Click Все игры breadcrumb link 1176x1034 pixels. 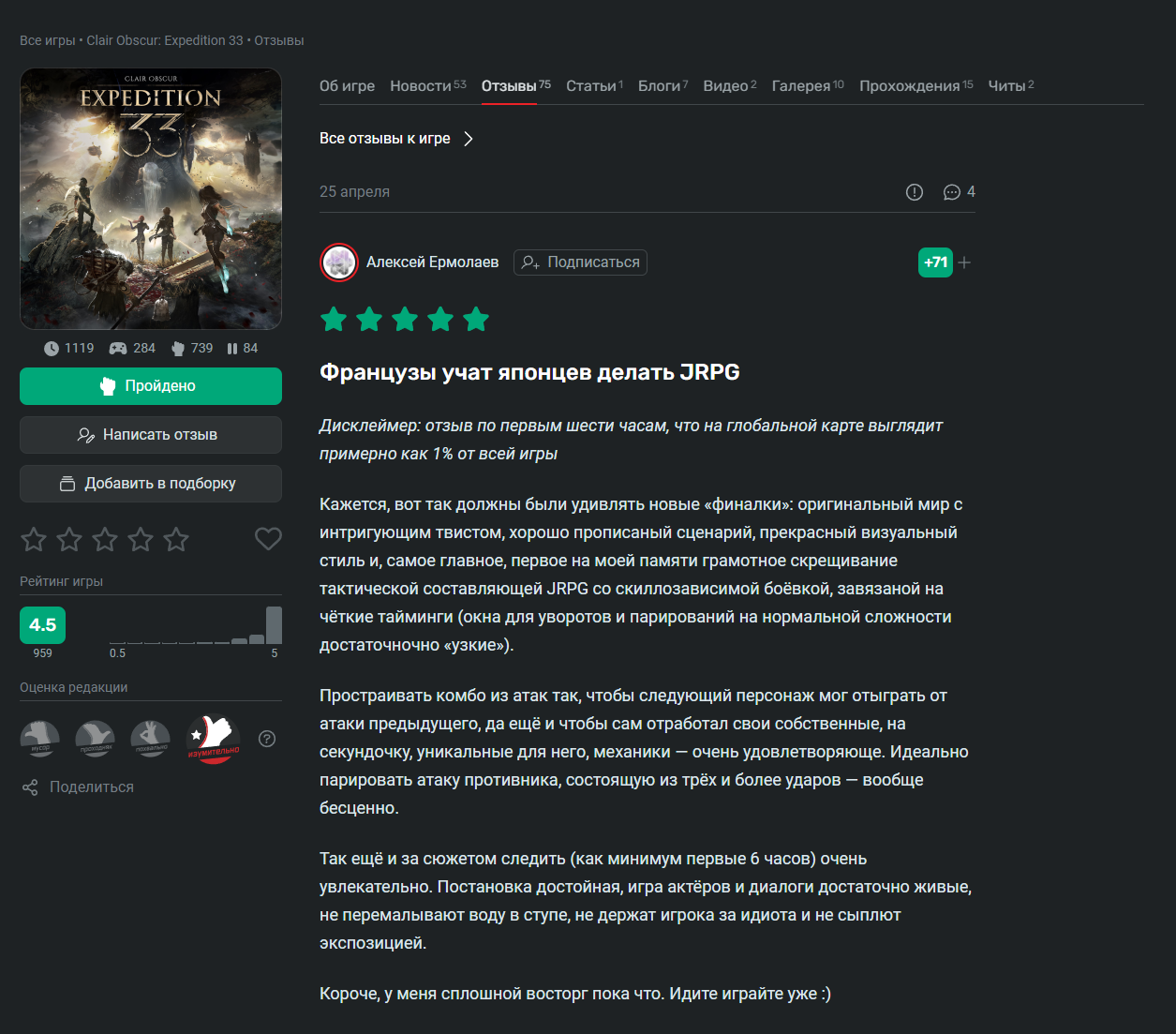pyautogui.click(x=48, y=40)
